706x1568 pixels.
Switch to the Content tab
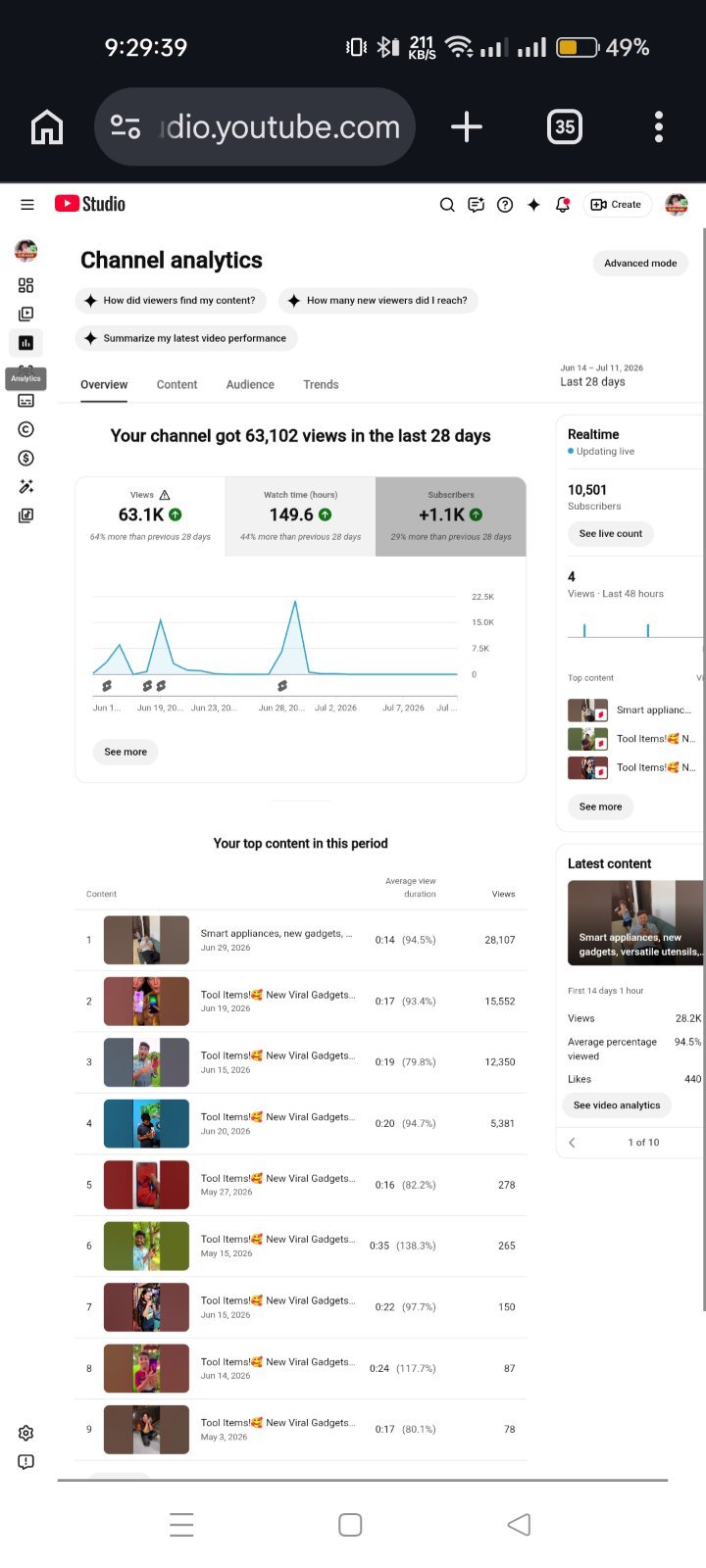click(x=176, y=385)
